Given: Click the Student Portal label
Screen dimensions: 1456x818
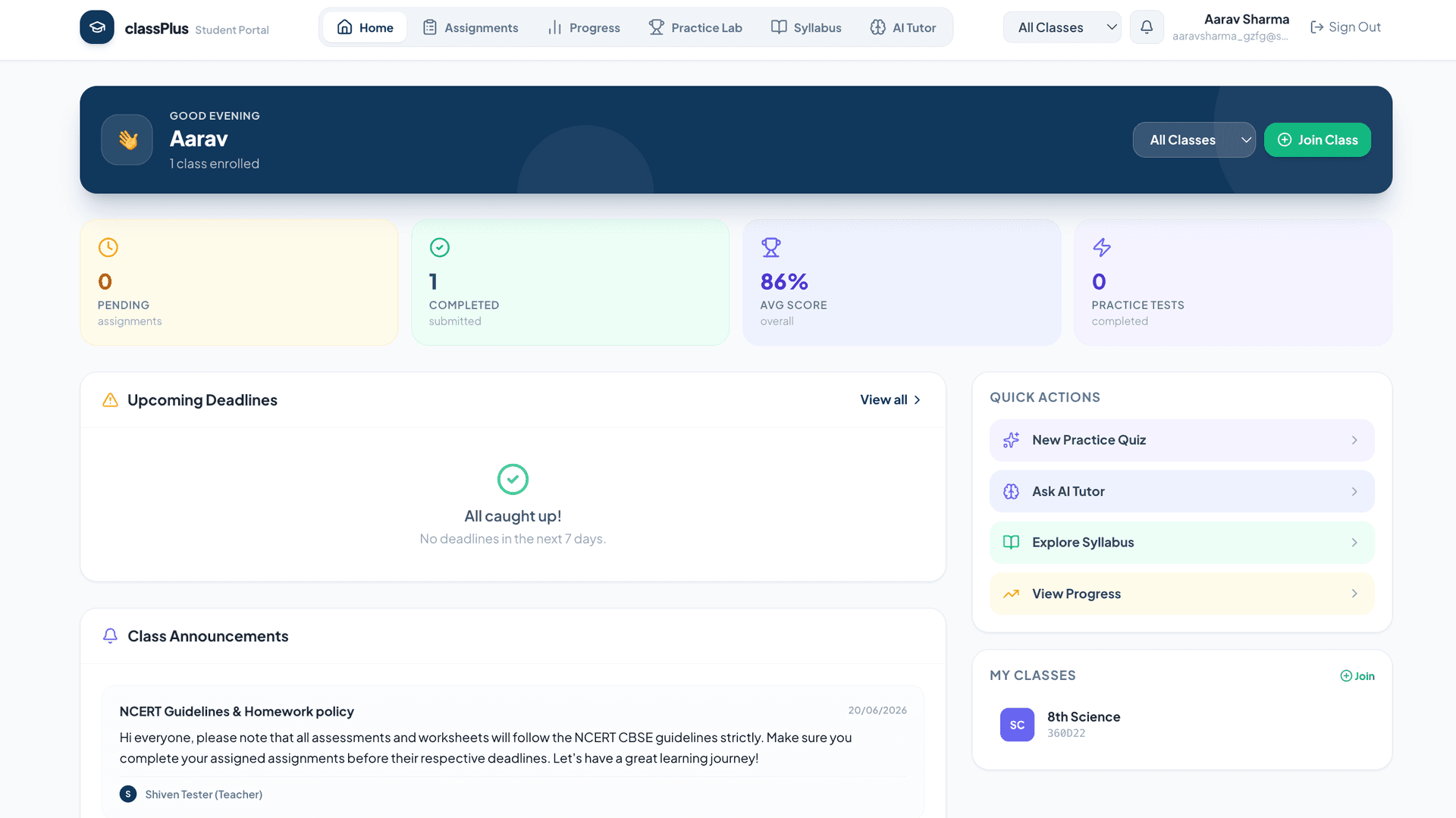Looking at the screenshot, I should pos(232,30).
